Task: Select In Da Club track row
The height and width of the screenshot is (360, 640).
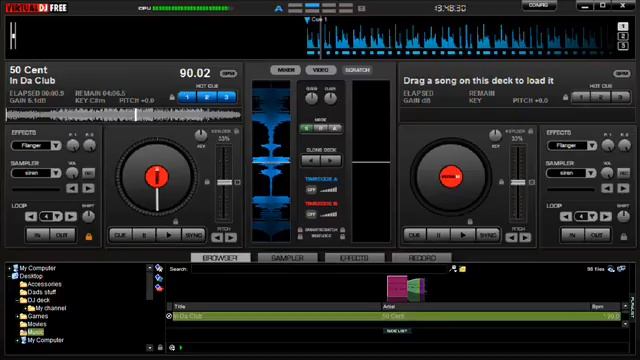Action: point(396,316)
